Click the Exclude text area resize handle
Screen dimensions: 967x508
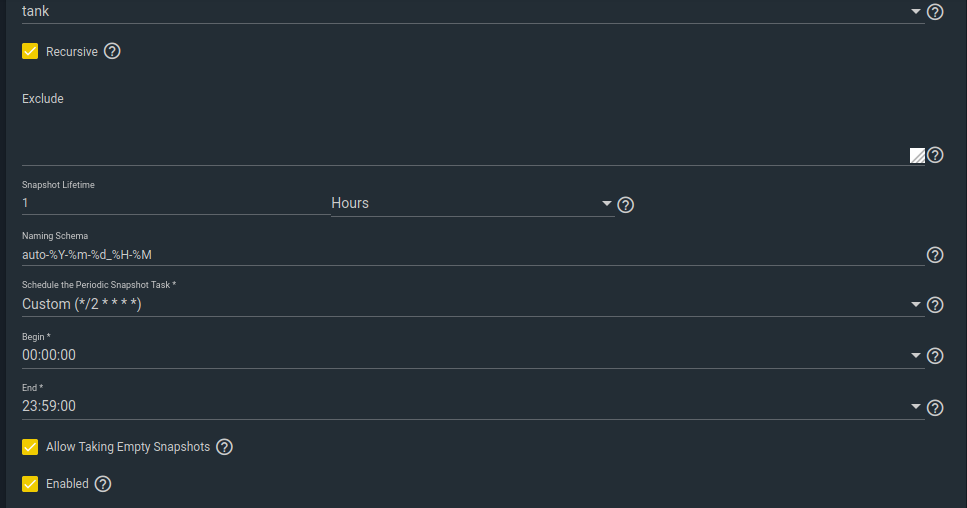tap(917, 155)
